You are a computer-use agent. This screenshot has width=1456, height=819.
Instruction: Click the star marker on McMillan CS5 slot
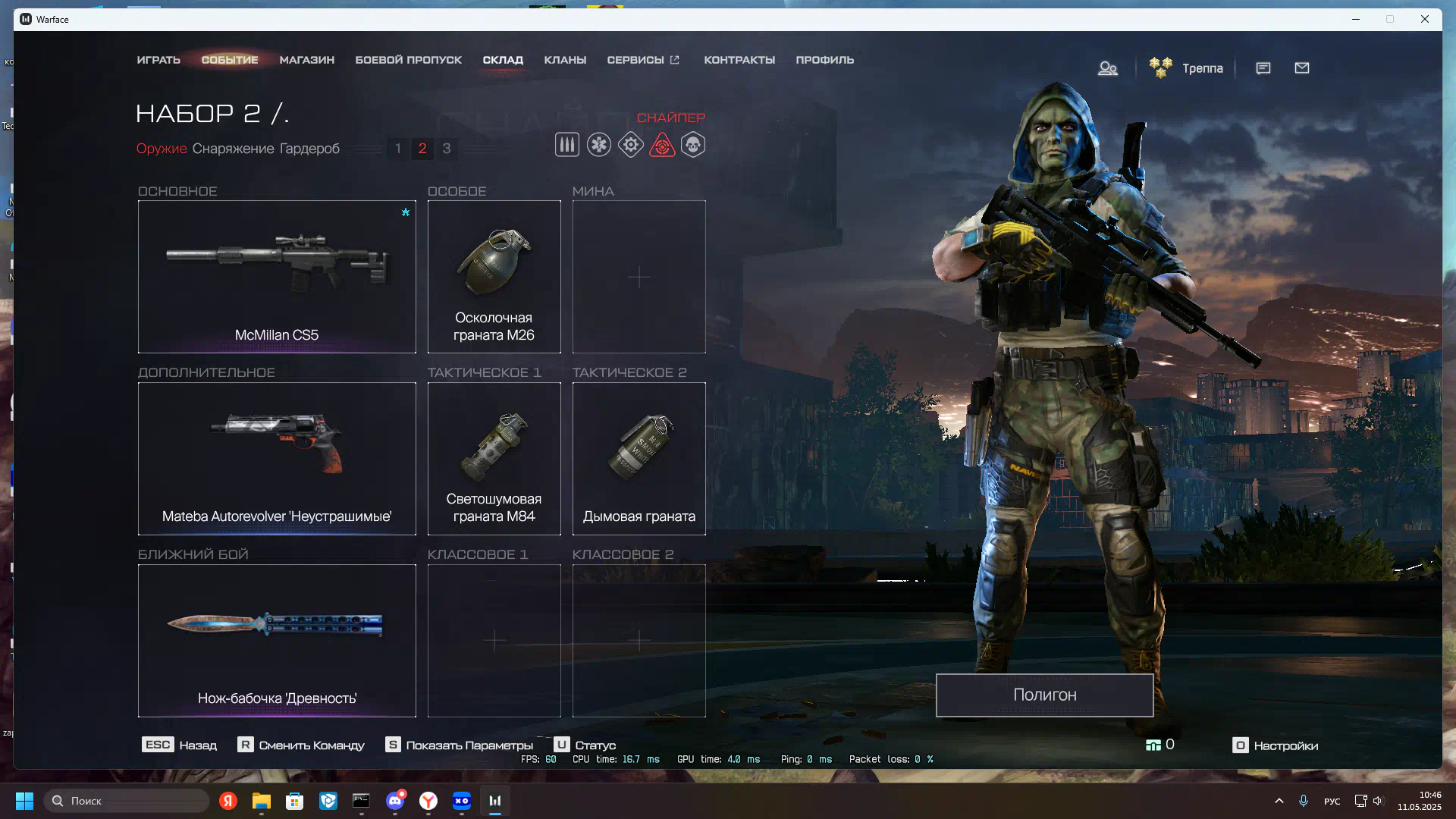406,212
